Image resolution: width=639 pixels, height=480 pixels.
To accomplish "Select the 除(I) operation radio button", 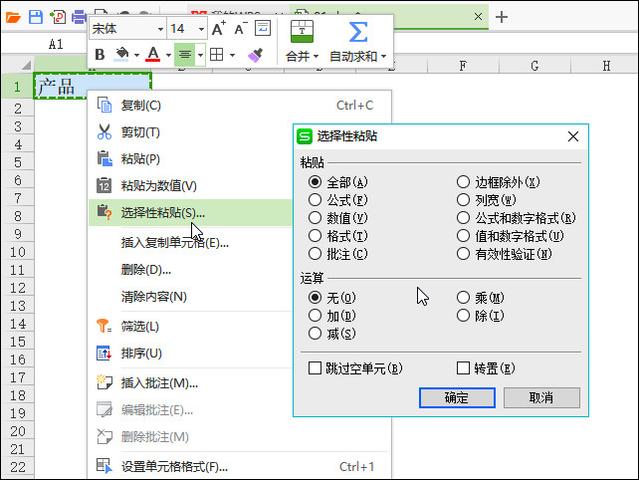I will (463, 315).
